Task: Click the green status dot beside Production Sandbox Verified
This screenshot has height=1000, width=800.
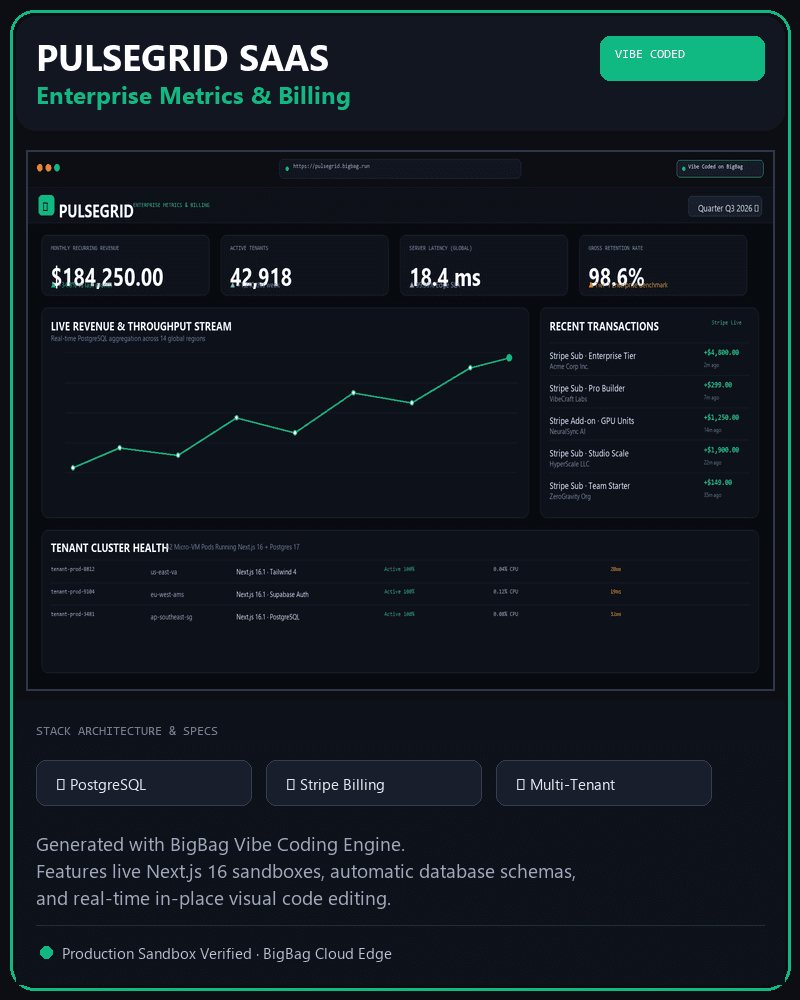Action: [47, 953]
